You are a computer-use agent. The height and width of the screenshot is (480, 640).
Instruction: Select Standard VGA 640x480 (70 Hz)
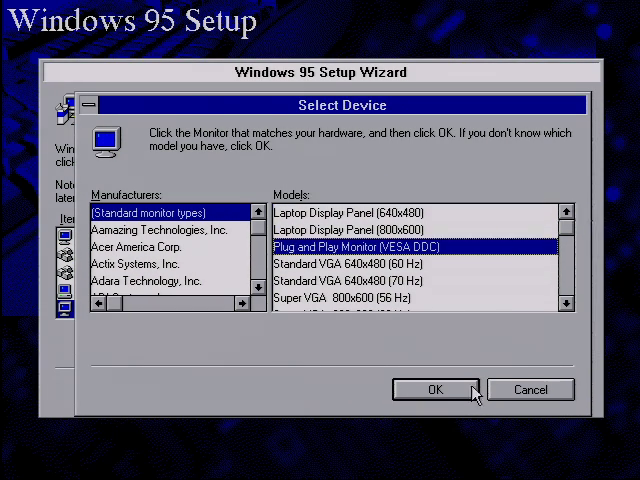pyautogui.click(x=415, y=281)
